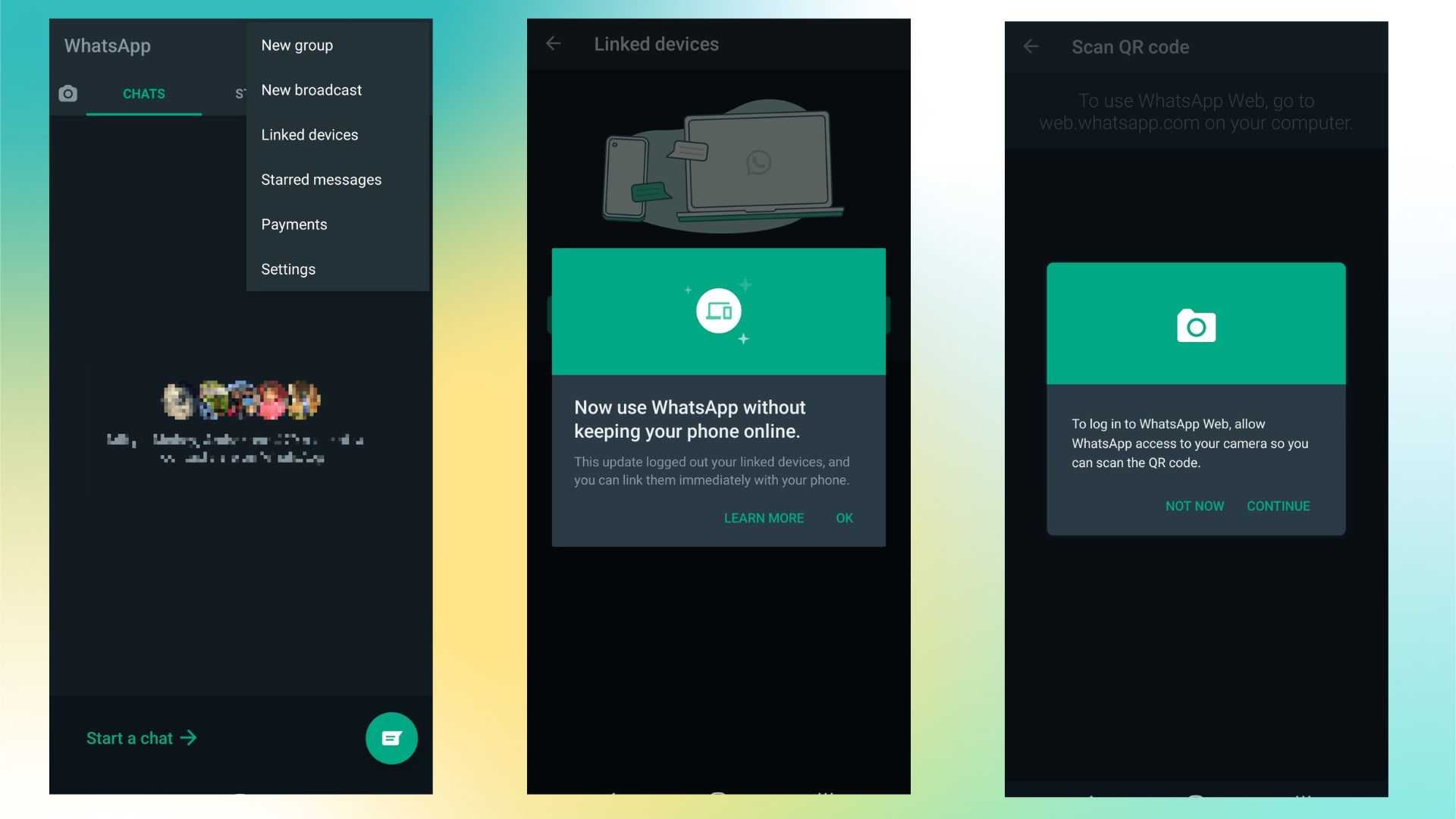Click NOT NOW to deny camera access
Viewport: 1456px width, 819px height.
coord(1195,506)
